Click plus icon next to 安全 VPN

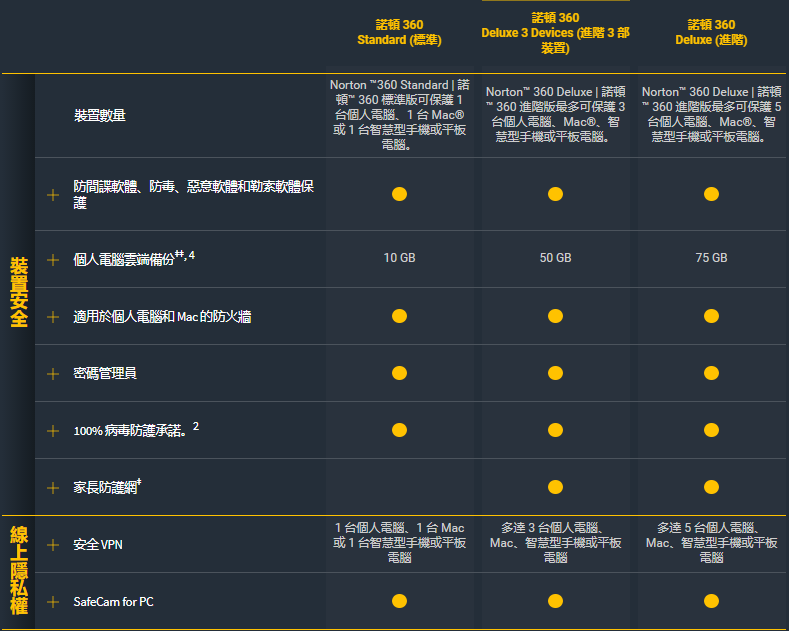point(53,545)
